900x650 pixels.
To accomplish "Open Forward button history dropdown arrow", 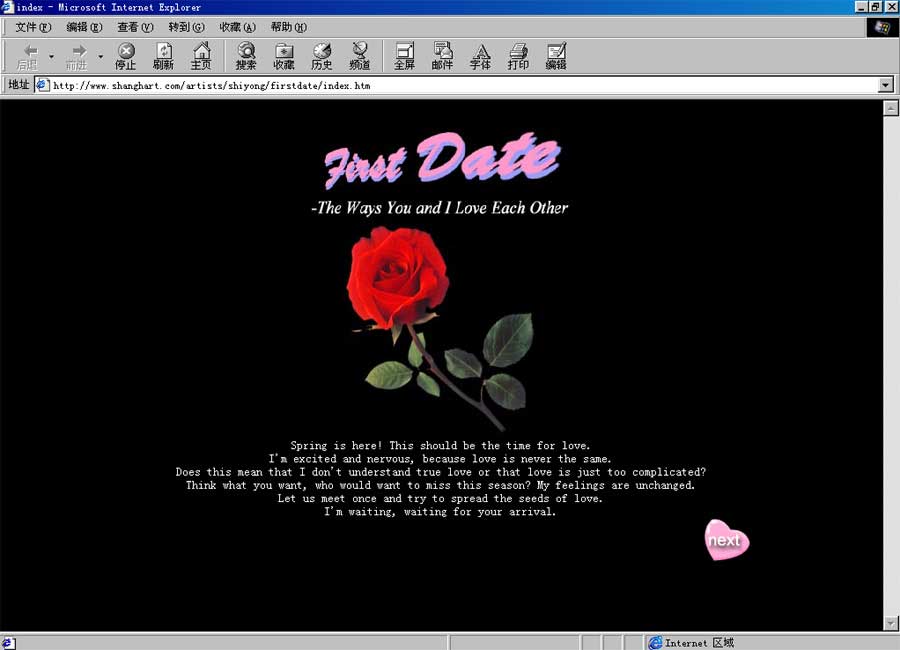I will click(100, 56).
